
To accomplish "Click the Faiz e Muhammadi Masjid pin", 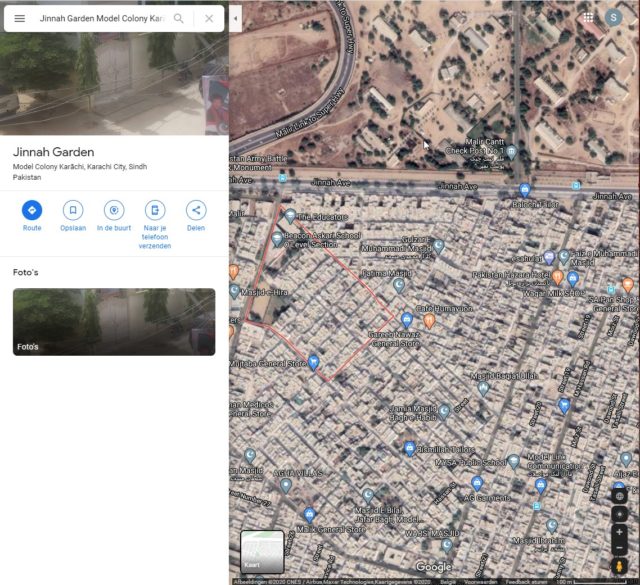I will 564,256.
